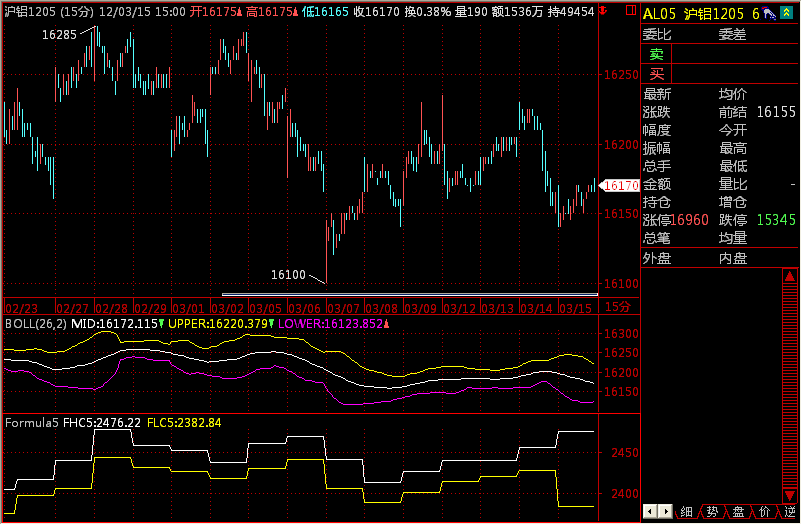Open the 势 tab

tap(712, 512)
